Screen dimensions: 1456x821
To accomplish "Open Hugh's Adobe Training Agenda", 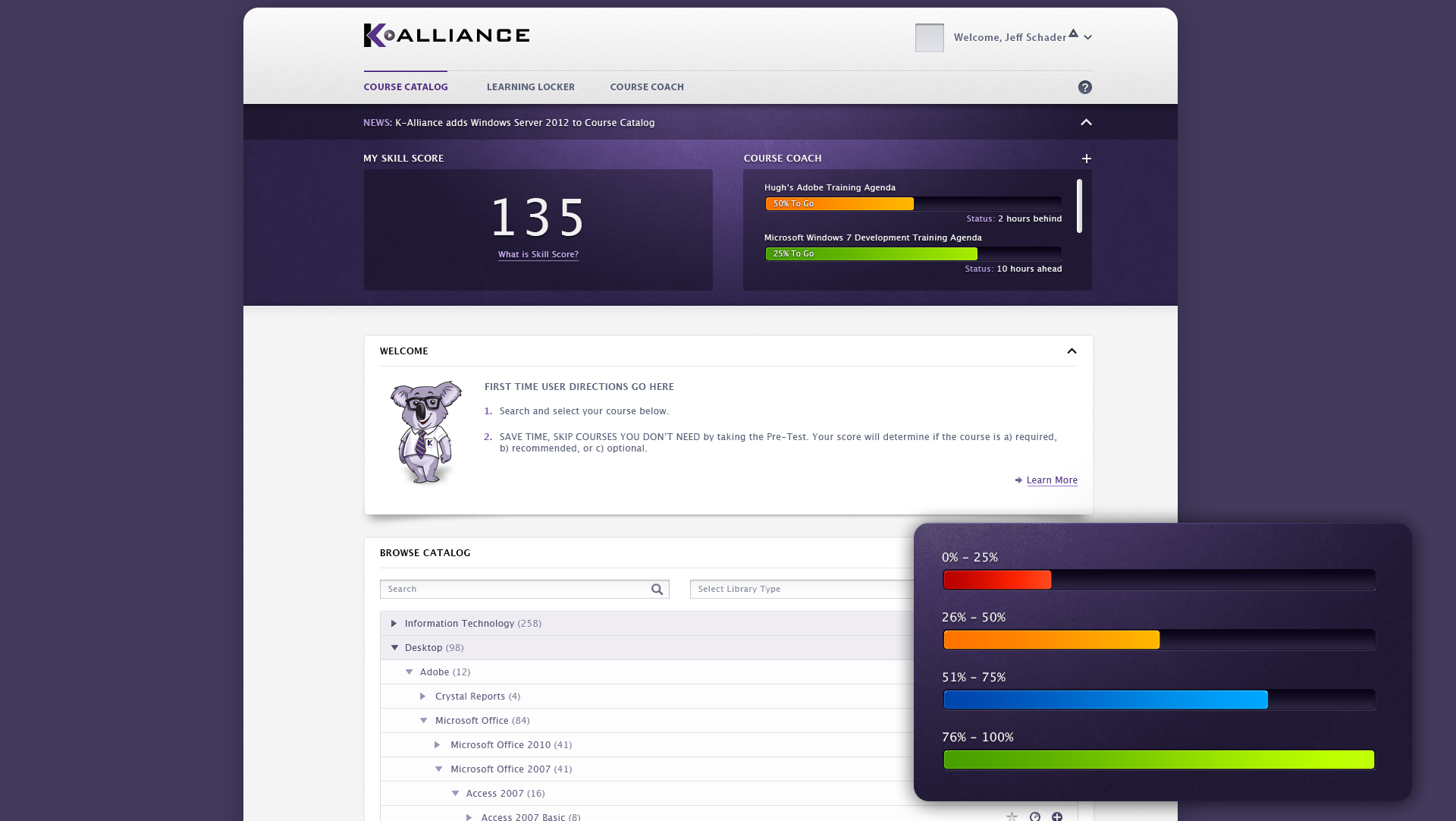I will 830,187.
